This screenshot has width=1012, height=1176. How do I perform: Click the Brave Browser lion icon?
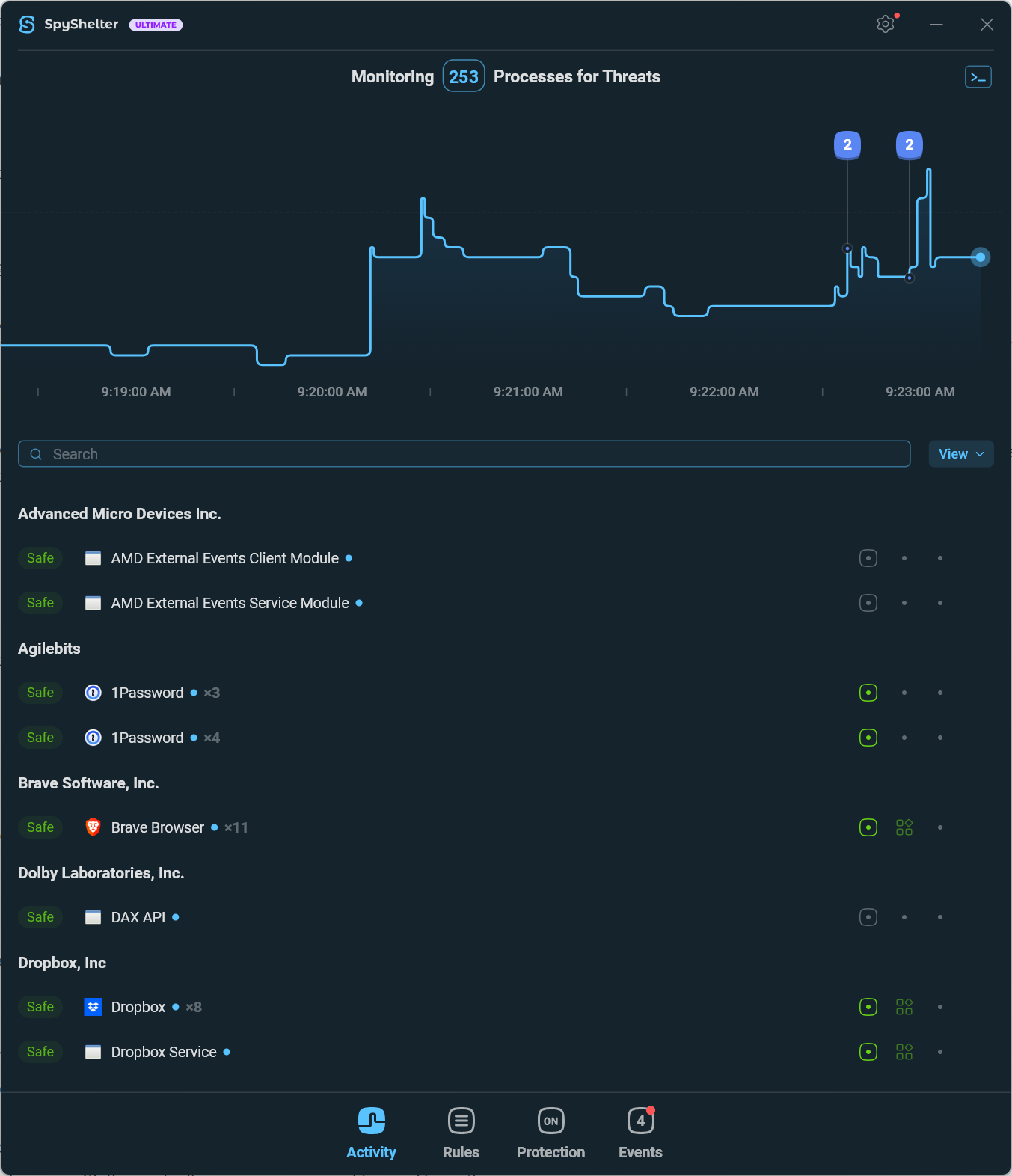pos(93,827)
